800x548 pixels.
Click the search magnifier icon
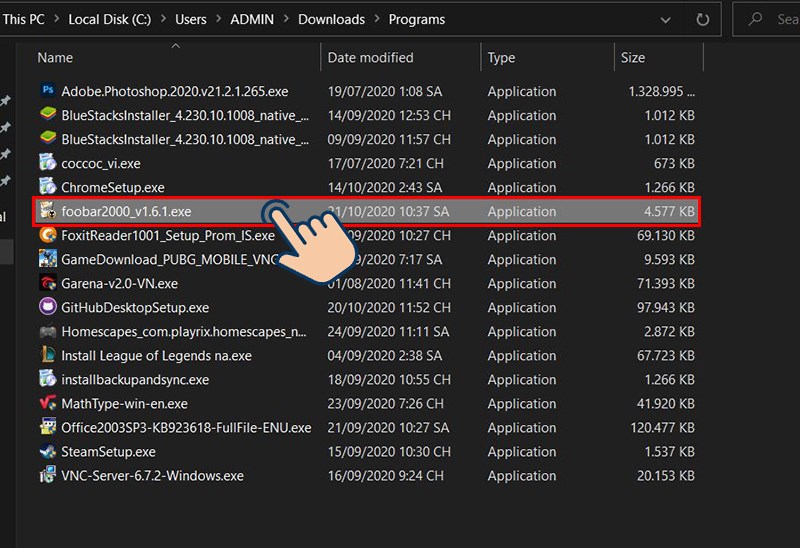pyautogui.click(x=755, y=19)
